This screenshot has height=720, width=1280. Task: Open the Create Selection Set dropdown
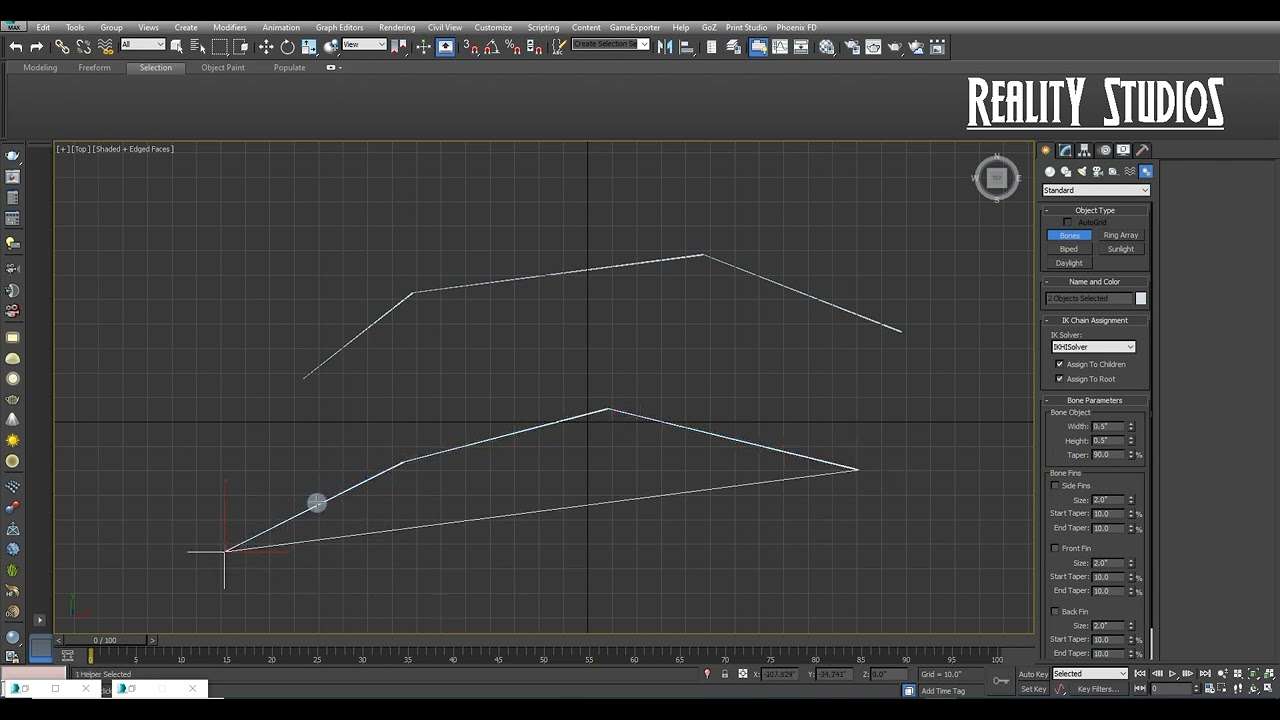click(x=611, y=44)
